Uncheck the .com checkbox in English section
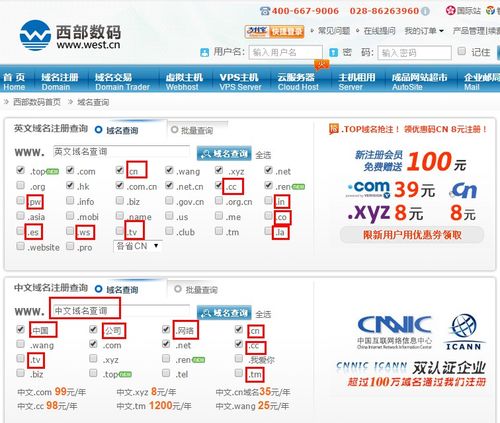The image size is (500, 423). tap(70, 170)
